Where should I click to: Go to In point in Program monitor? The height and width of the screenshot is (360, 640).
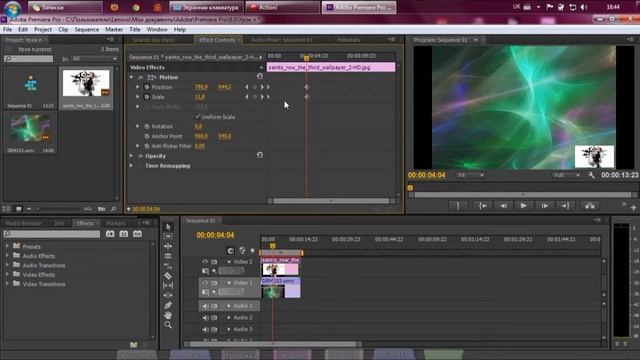pyautogui.click(x=482, y=206)
